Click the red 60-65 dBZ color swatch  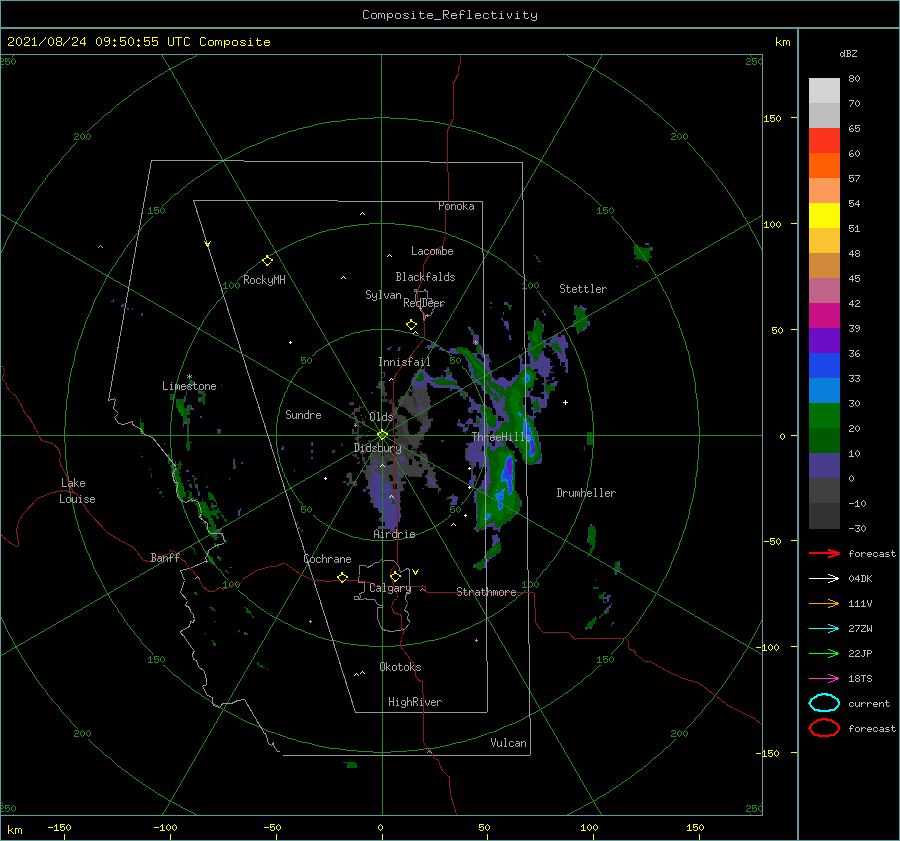click(x=824, y=141)
